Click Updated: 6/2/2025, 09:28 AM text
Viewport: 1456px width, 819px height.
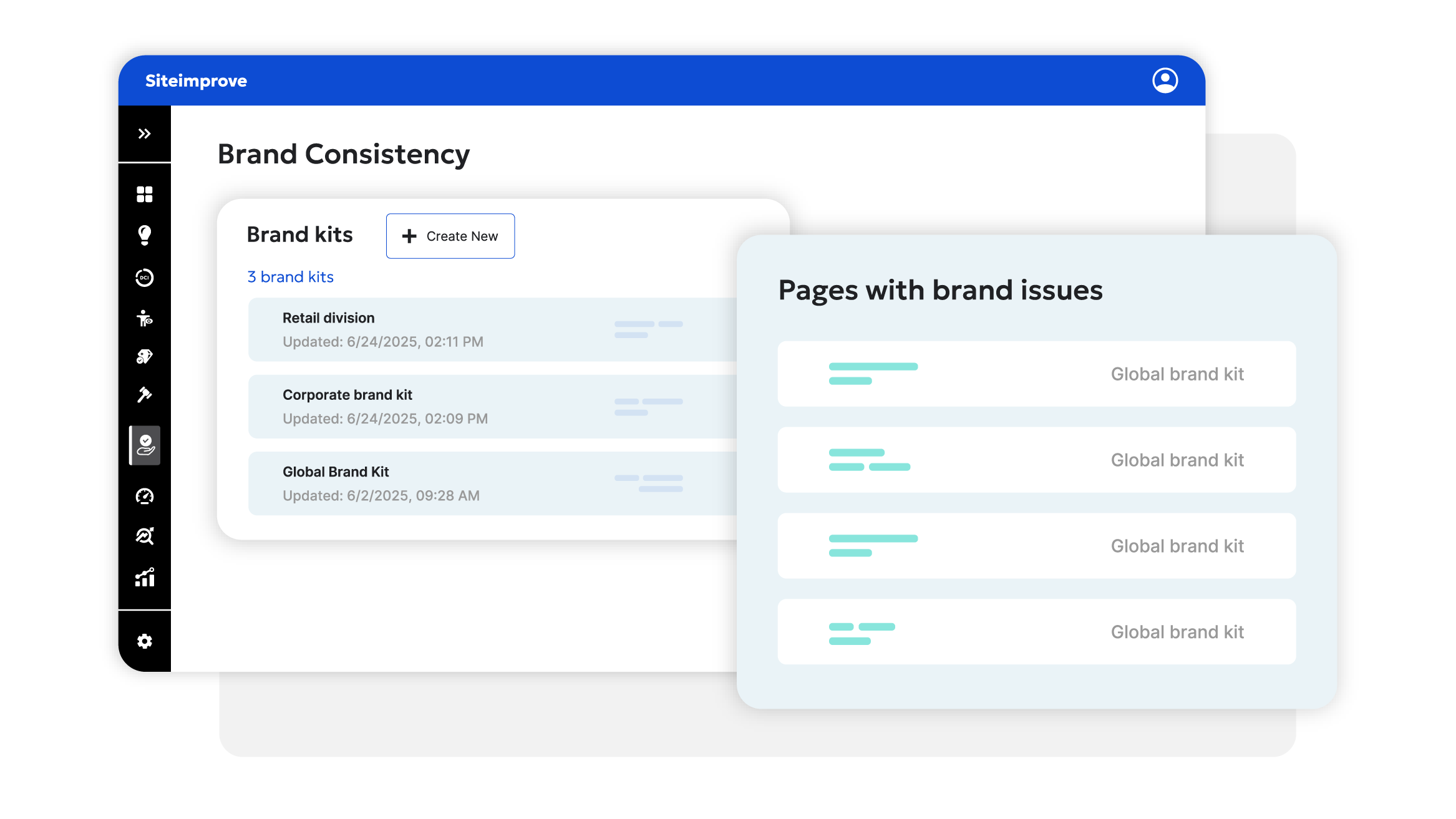click(x=381, y=496)
